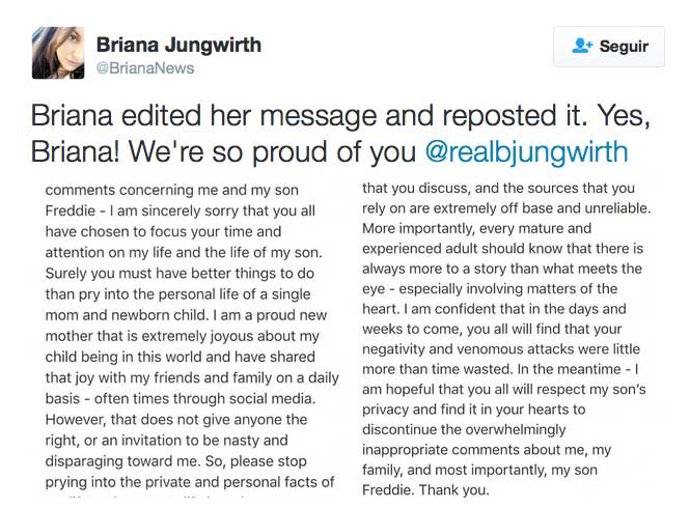Click the line "that you discuss, and the sources"
The image size is (690, 508).
(498, 187)
